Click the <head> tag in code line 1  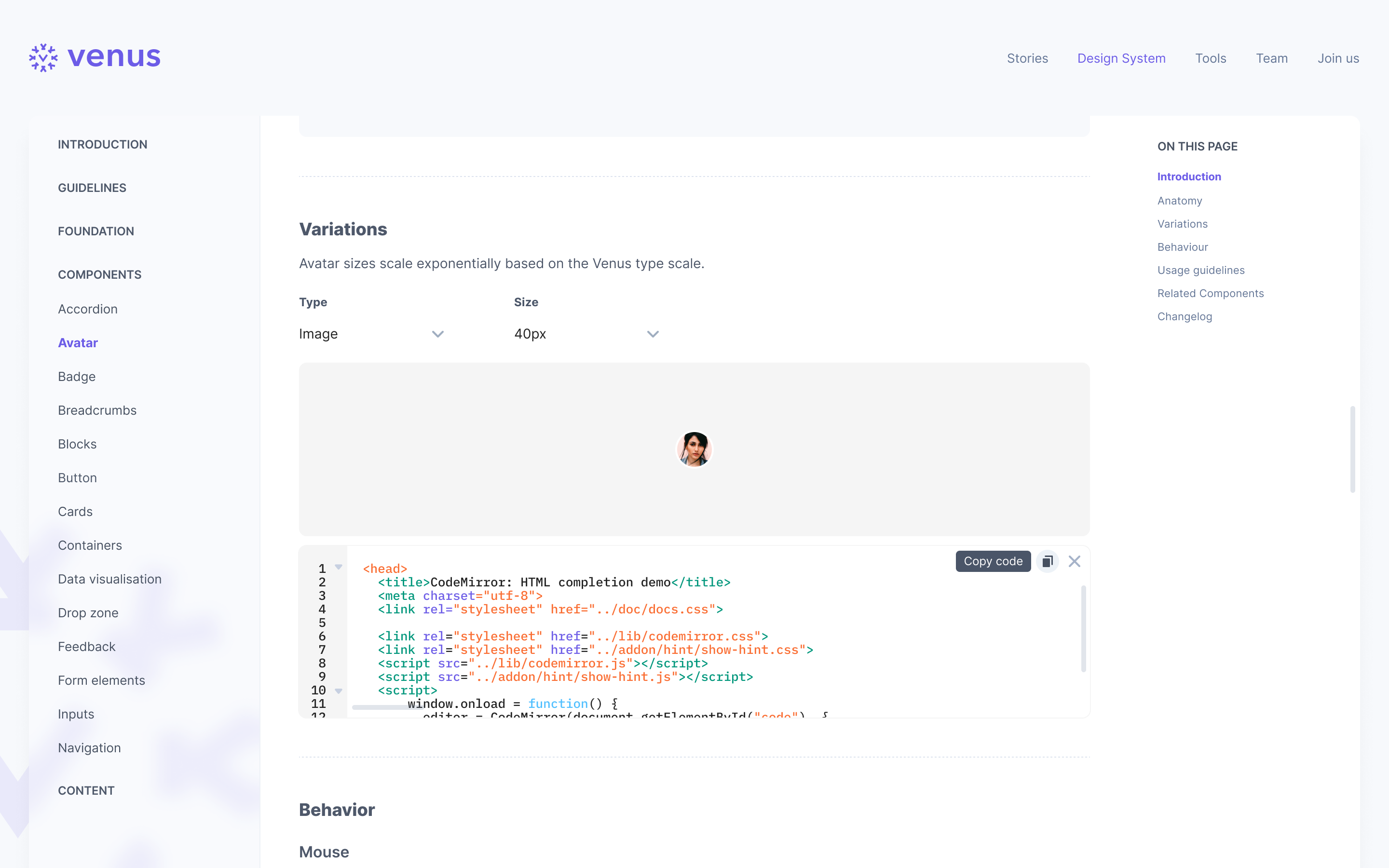pyautogui.click(x=384, y=569)
